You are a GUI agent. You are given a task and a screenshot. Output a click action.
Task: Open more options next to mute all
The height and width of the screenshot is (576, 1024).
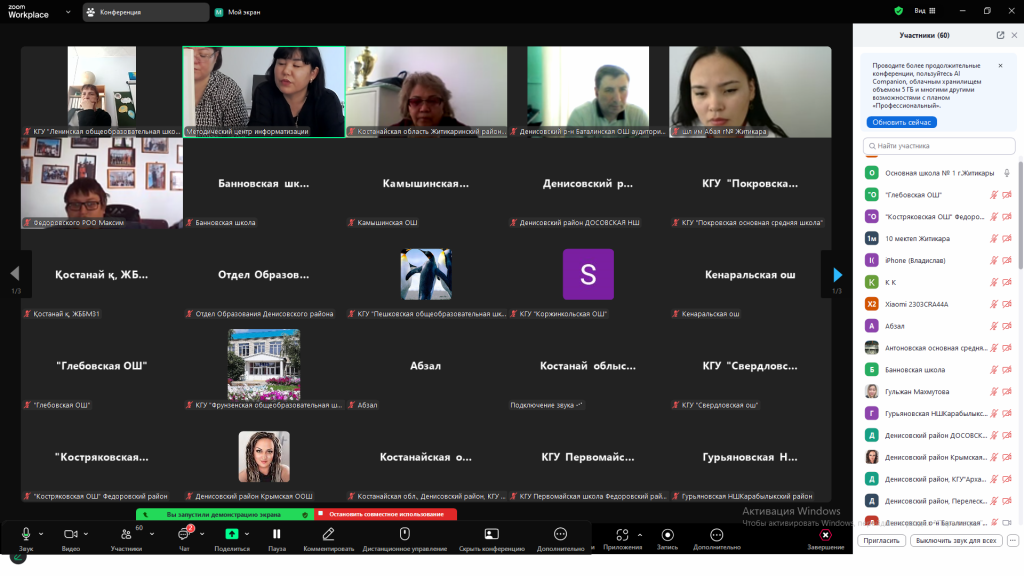tap(1012, 541)
